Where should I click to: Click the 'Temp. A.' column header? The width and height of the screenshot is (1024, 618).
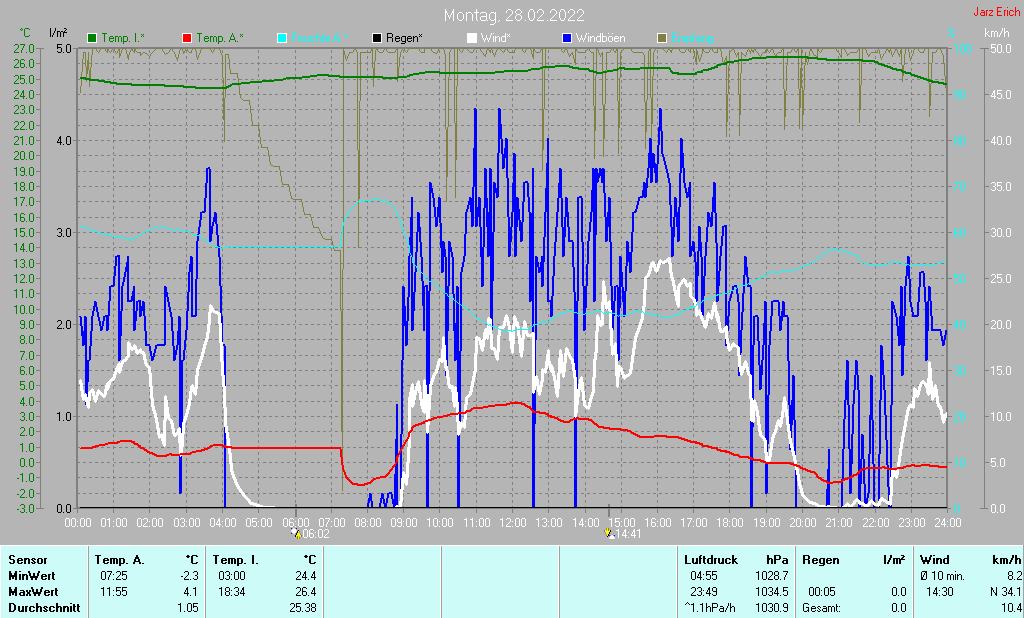pyautogui.click(x=120, y=560)
